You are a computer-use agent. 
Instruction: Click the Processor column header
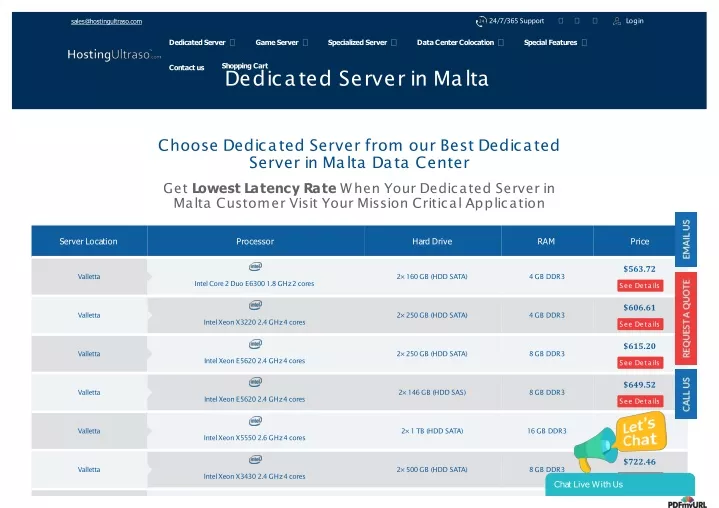click(255, 241)
